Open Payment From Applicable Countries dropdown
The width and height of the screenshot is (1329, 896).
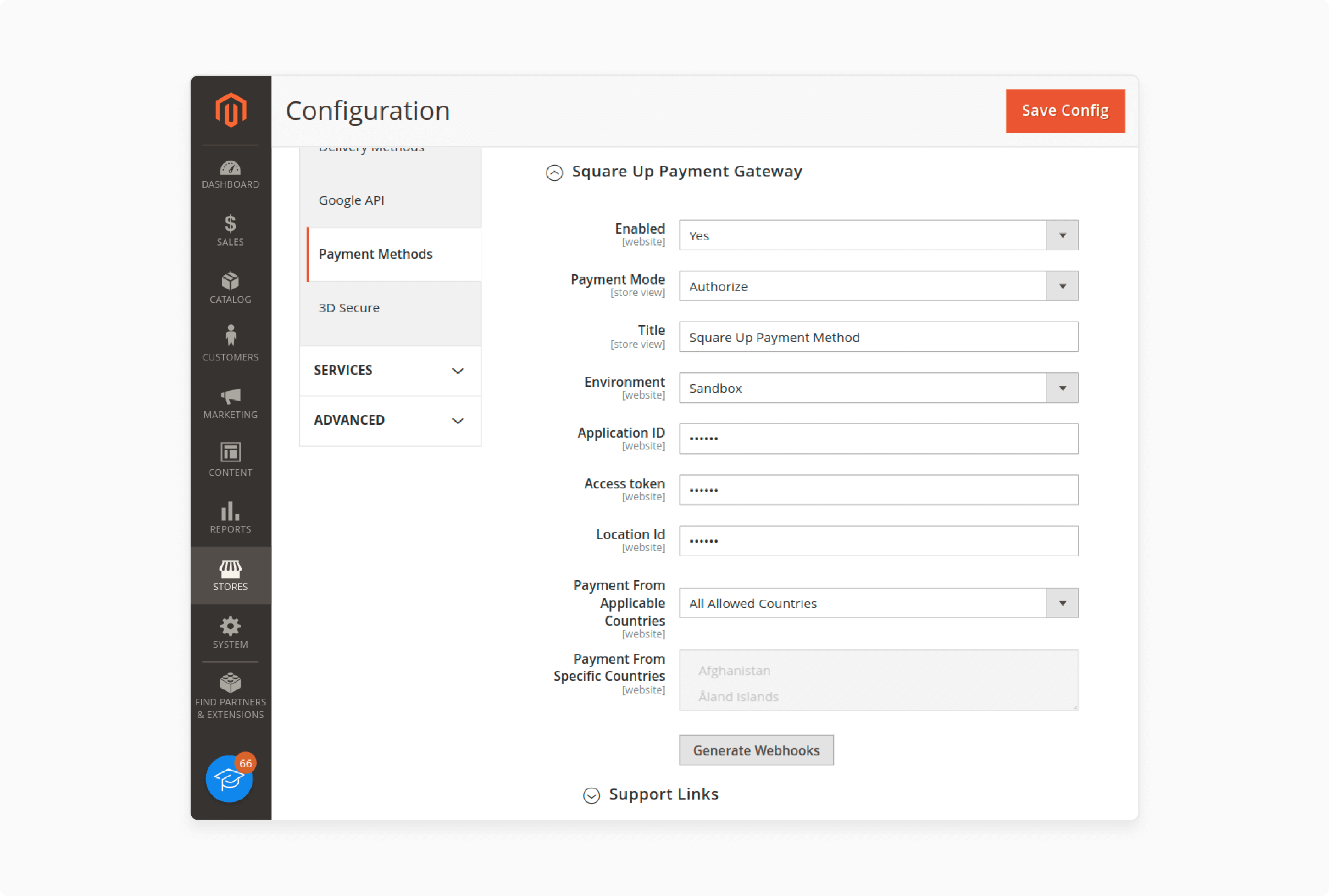pos(878,603)
